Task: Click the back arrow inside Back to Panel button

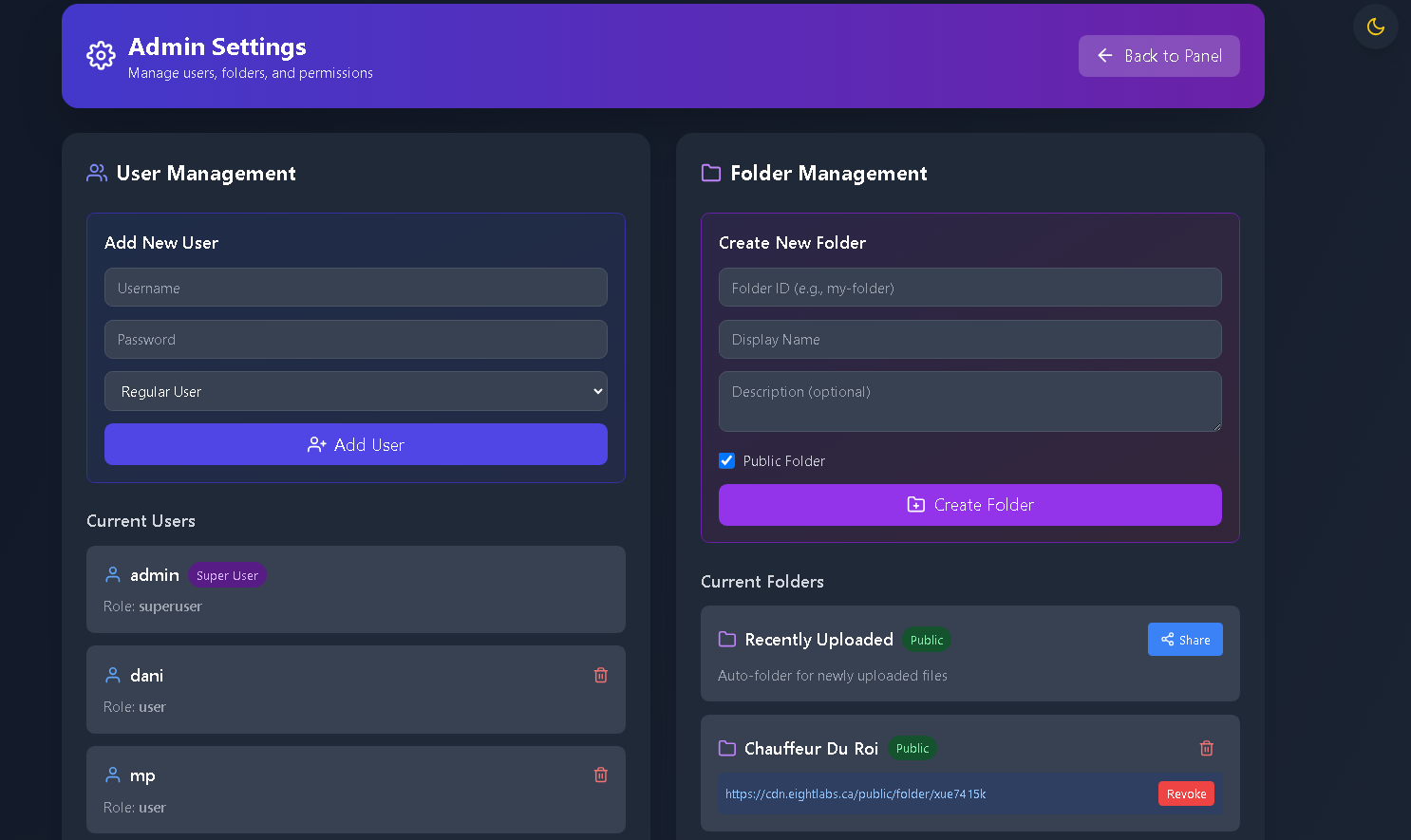Action: (x=1104, y=55)
